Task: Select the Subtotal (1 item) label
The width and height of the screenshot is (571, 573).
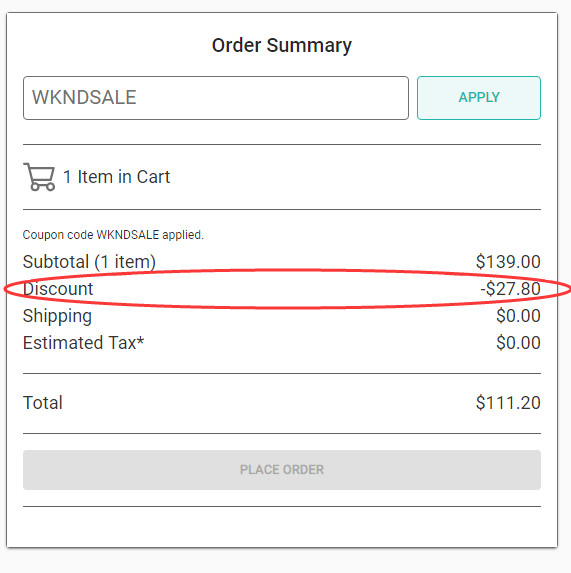Action: pyautogui.click(x=90, y=262)
